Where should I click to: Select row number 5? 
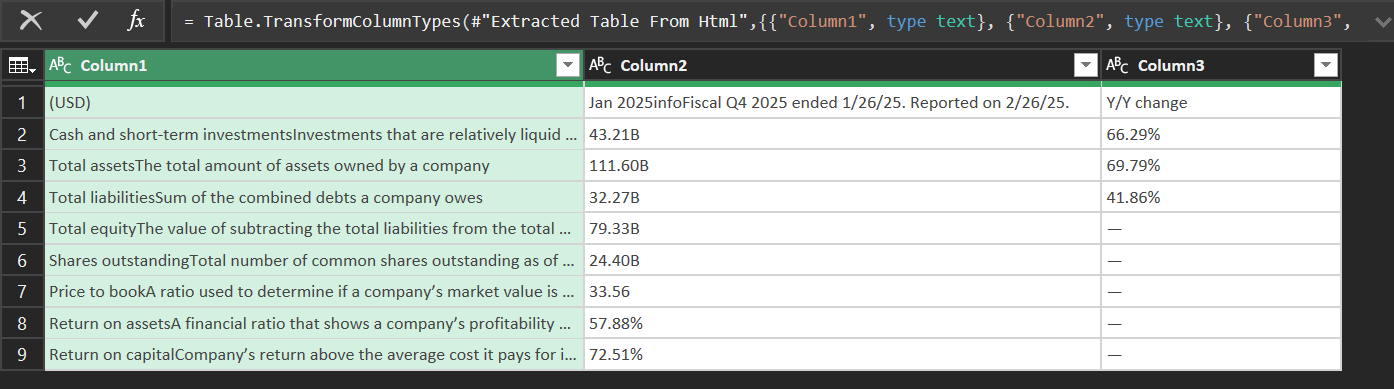[x=22, y=228]
